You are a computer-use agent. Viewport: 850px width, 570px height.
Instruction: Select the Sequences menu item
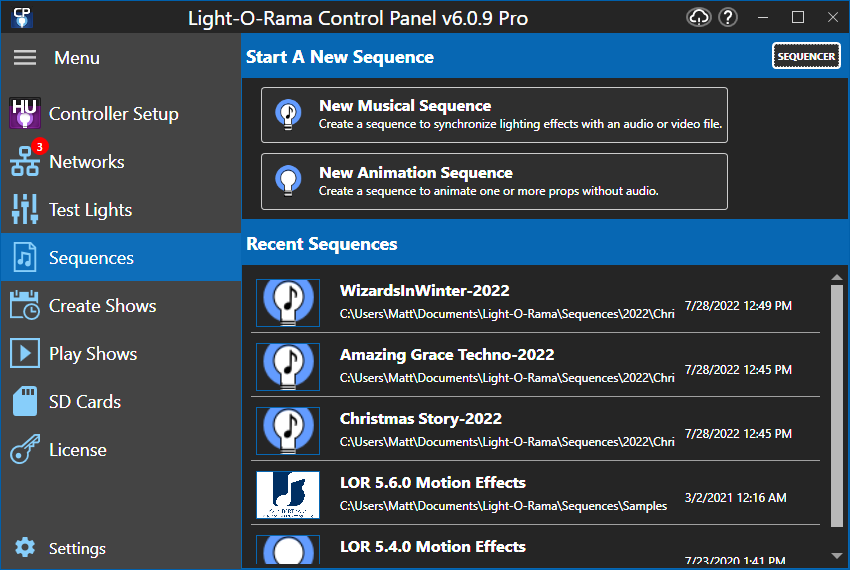click(x=121, y=257)
